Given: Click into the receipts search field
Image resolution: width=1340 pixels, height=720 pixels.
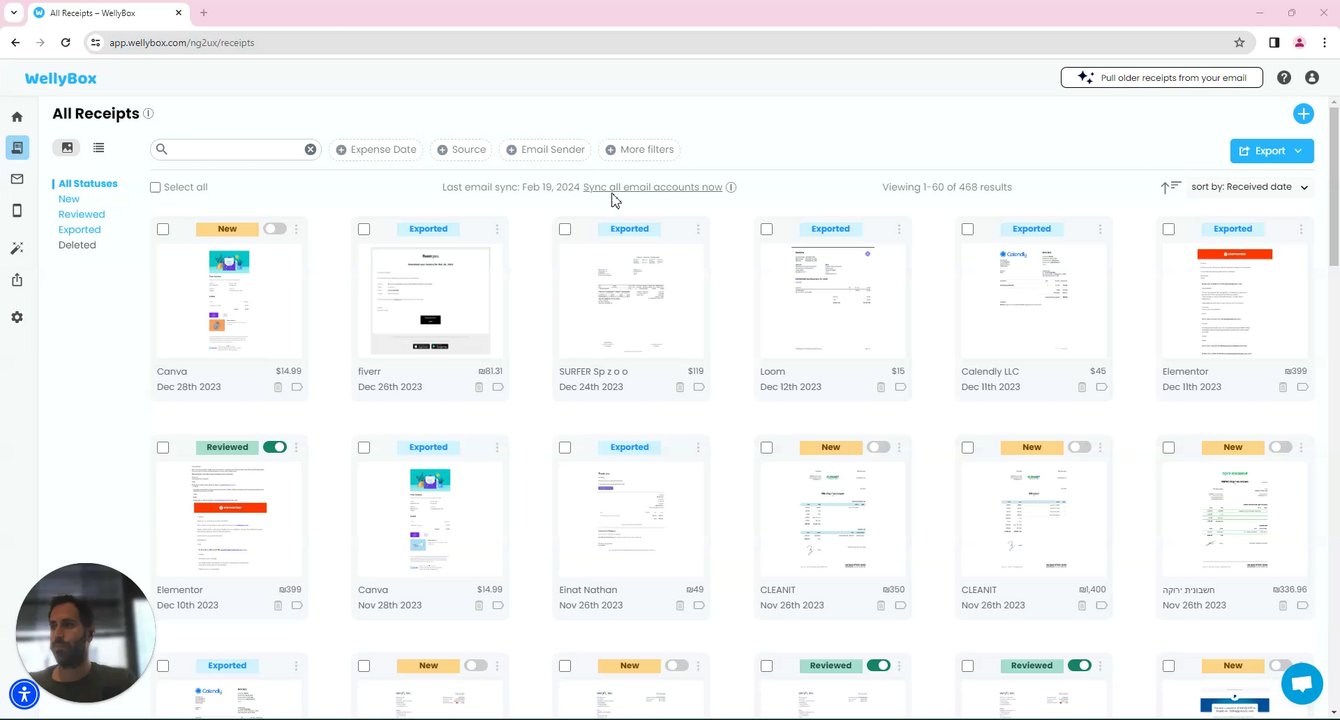Looking at the screenshot, I should click(235, 149).
